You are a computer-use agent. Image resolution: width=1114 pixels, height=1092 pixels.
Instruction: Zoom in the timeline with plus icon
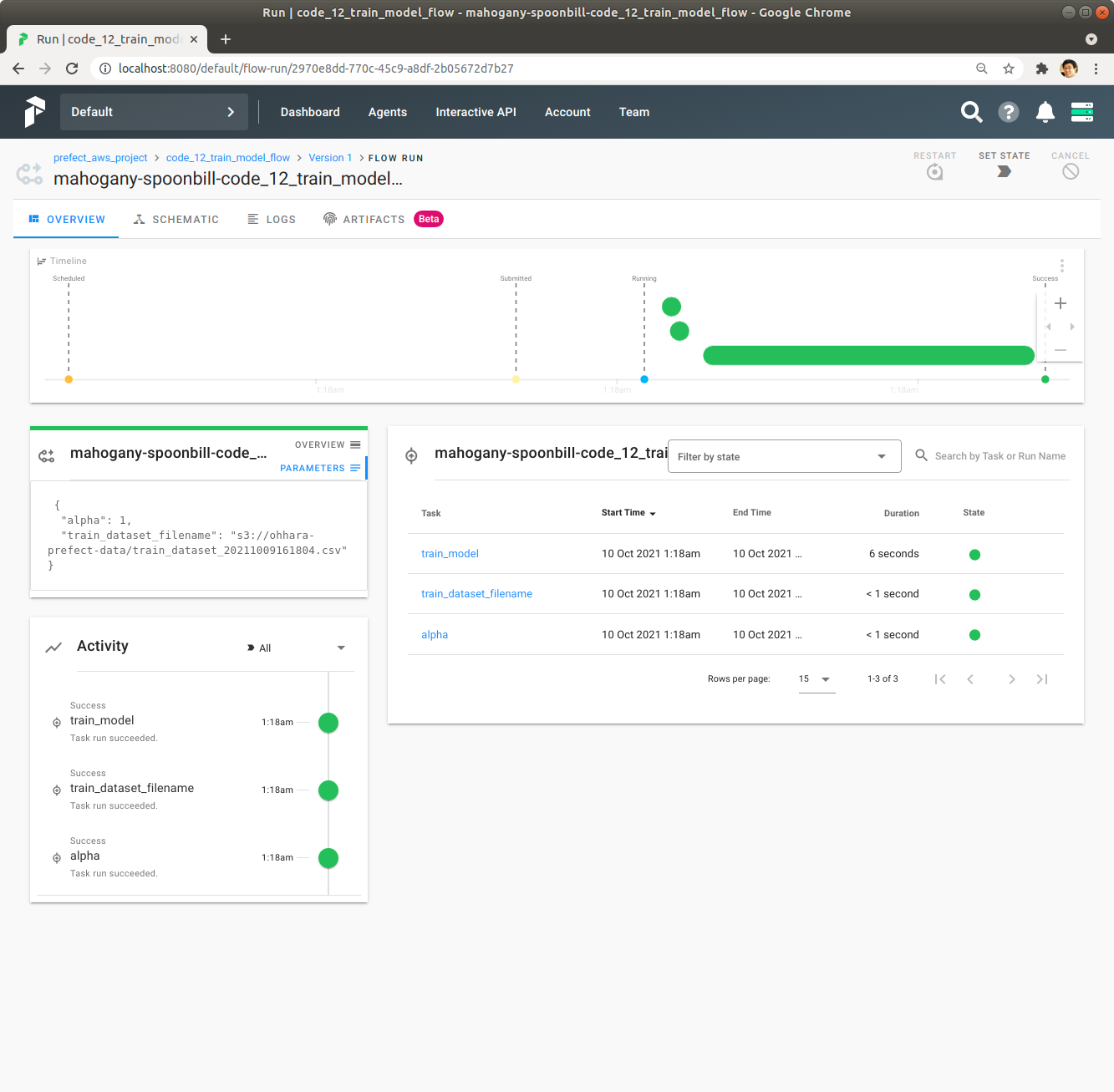point(1061,303)
